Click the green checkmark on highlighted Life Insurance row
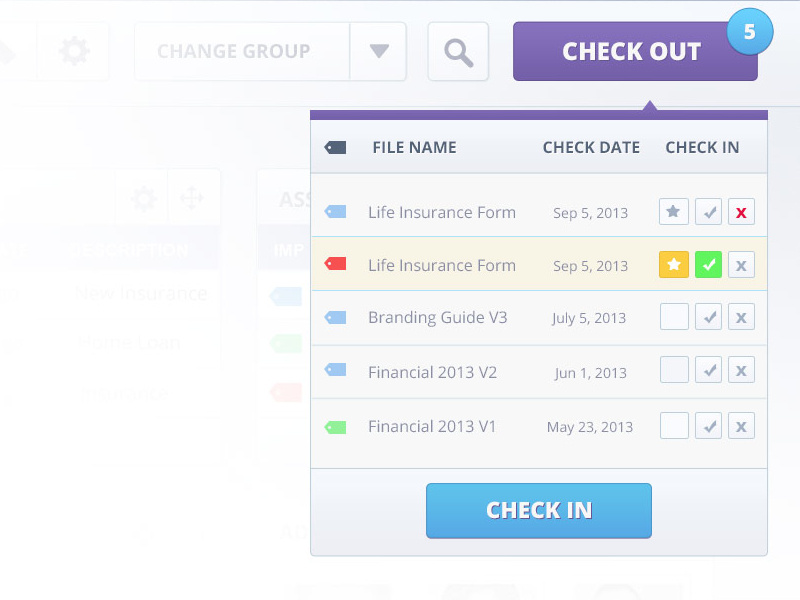Image resolution: width=800 pixels, height=600 pixels. (x=708, y=265)
